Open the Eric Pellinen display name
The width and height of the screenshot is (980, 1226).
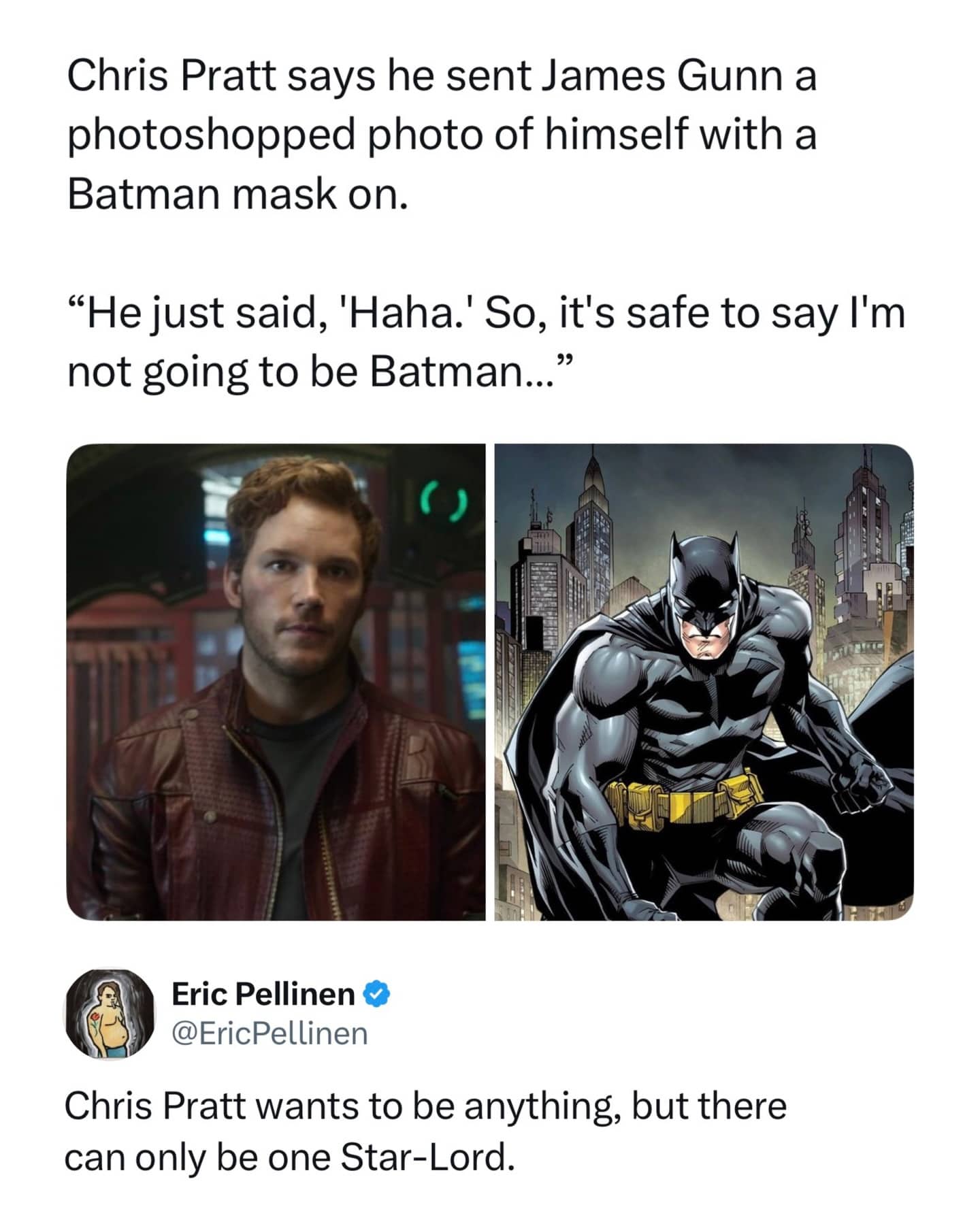(x=263, y=994)
